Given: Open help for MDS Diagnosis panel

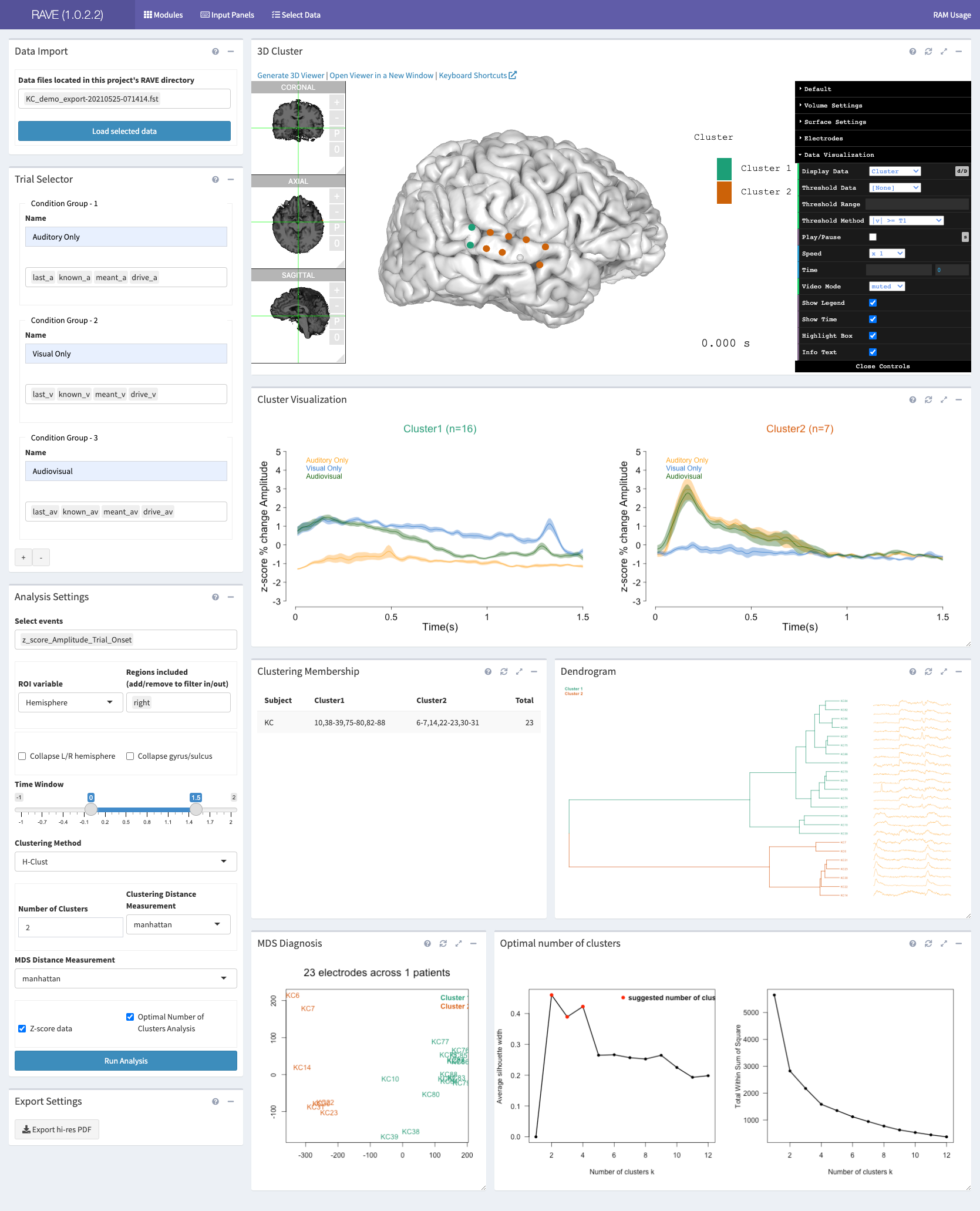Looking at the screenshot, I should click(427, 943).
